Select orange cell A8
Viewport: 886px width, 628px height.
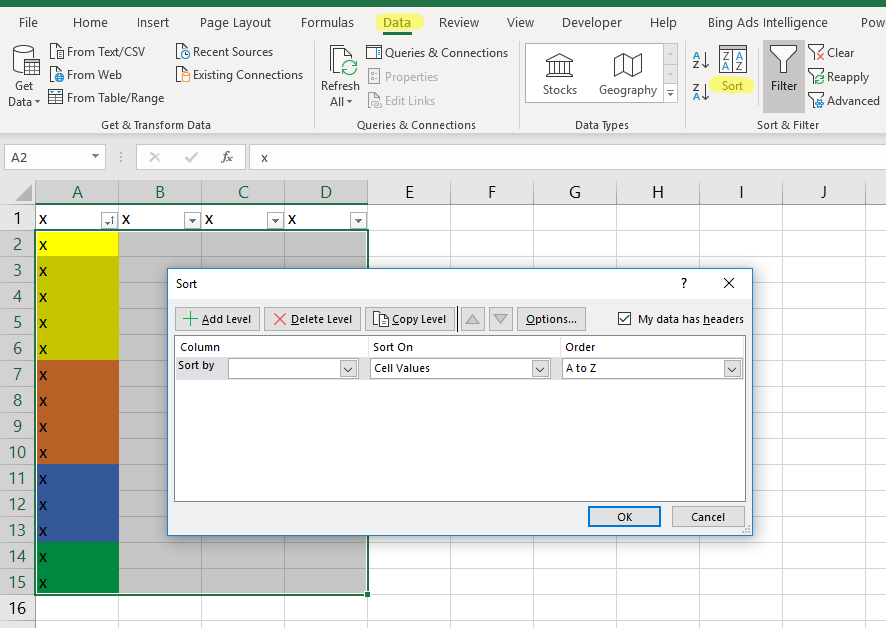coord(77,401)
